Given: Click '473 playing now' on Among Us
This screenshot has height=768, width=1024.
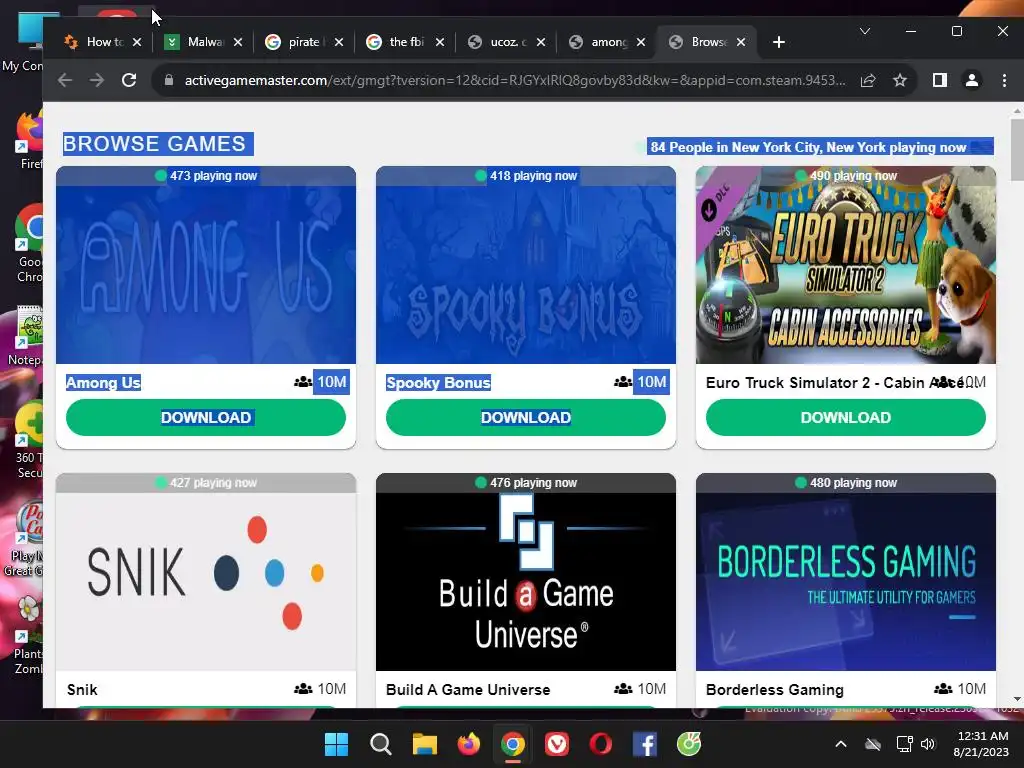Looking at the screenshot, I should pos(206,176).
